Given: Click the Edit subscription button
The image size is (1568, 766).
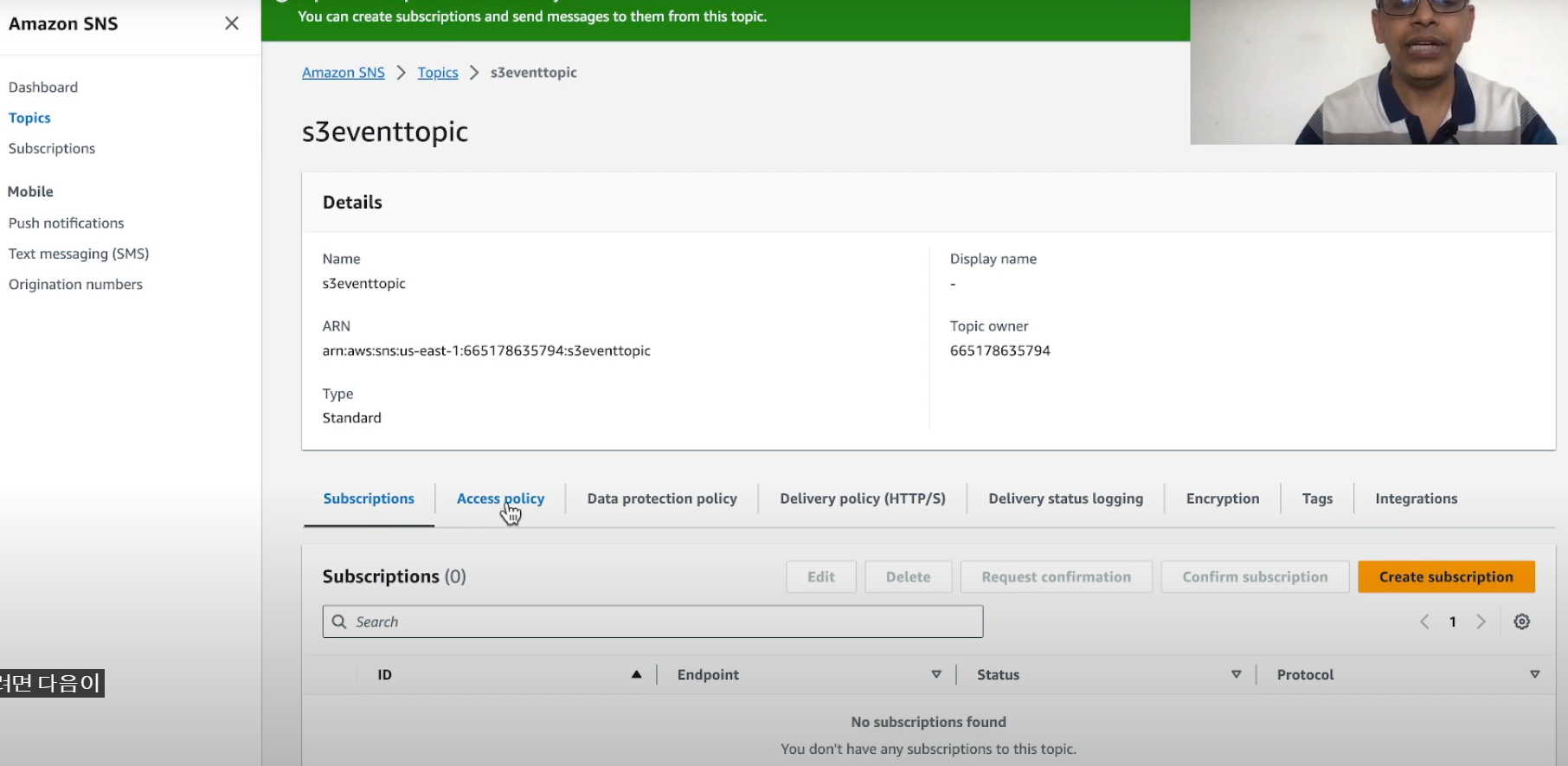Looking at the screenshot, I should coord(820,576).
